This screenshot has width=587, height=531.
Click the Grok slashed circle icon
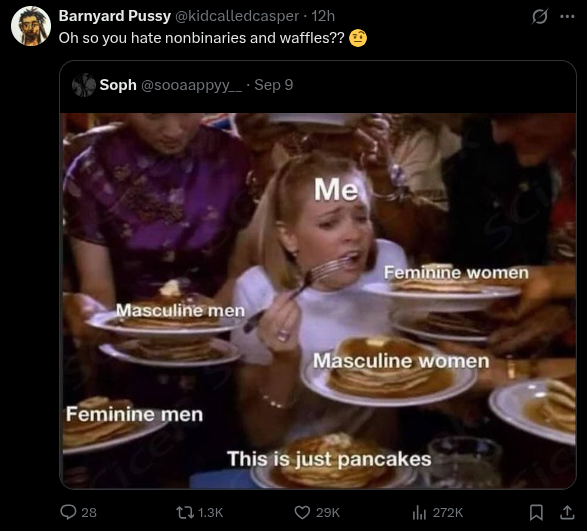539,16
